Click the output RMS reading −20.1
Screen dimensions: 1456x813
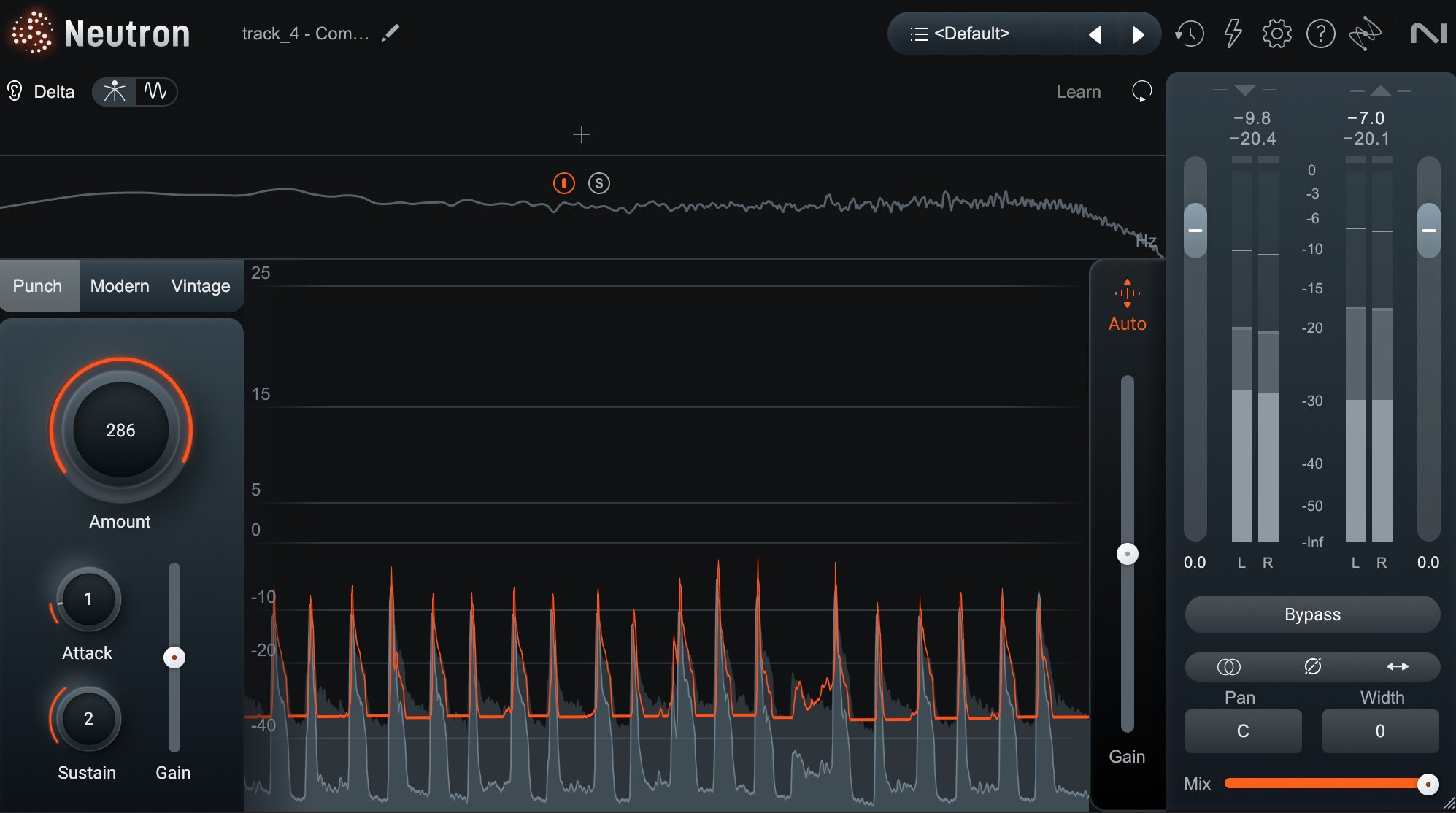click(x=1366, y=139)
